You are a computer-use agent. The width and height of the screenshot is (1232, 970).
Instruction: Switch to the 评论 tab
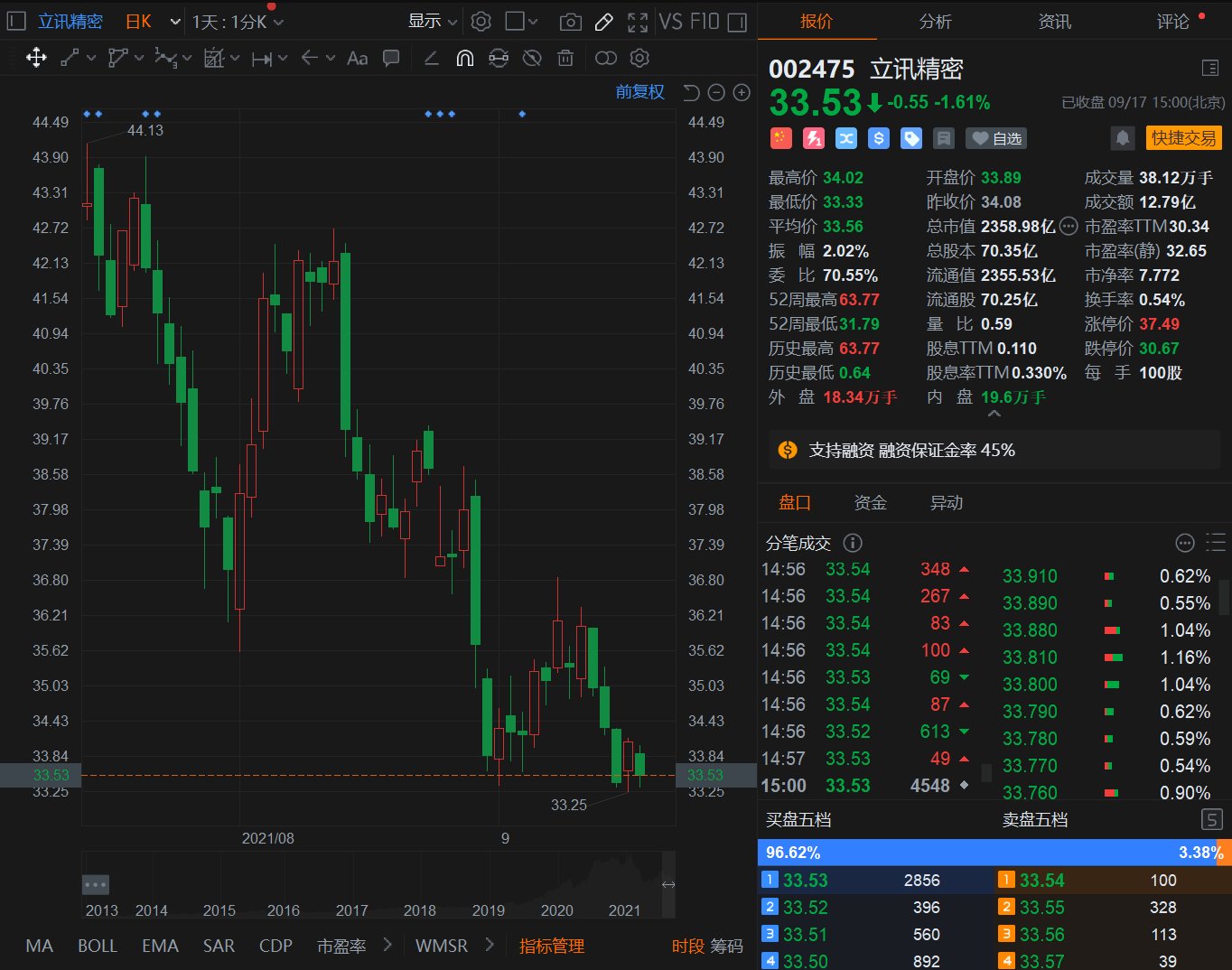pyautogui.click(x=1173, y=22)
